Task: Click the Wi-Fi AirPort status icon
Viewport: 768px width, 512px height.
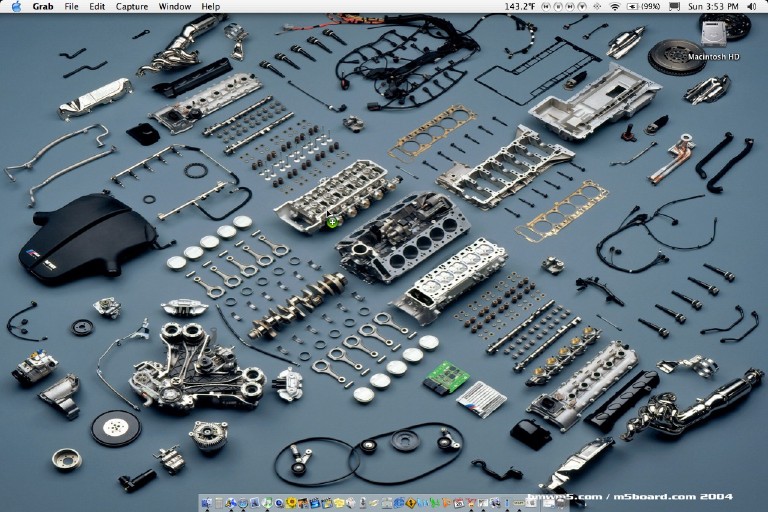Action: (x=614, y=6)
